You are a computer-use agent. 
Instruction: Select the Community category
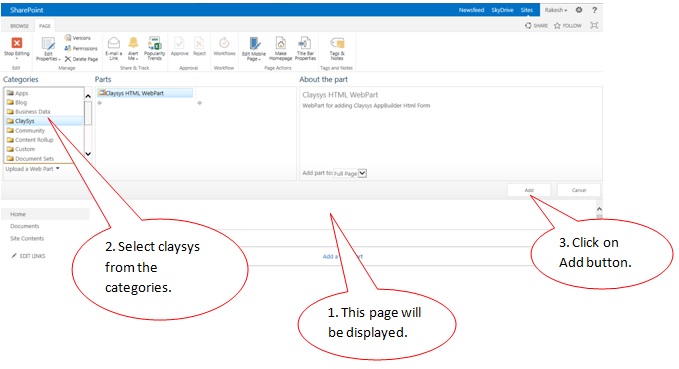tap(26, 130)
